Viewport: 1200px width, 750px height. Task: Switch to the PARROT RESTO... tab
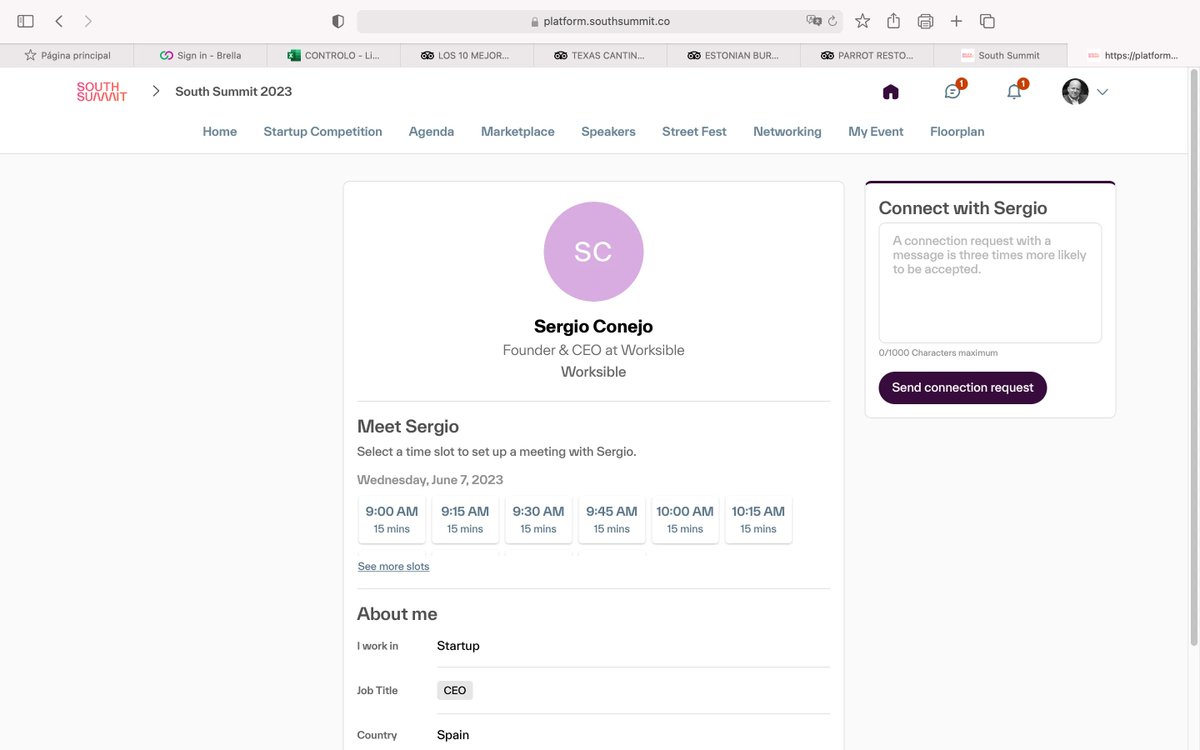[866, 55]
